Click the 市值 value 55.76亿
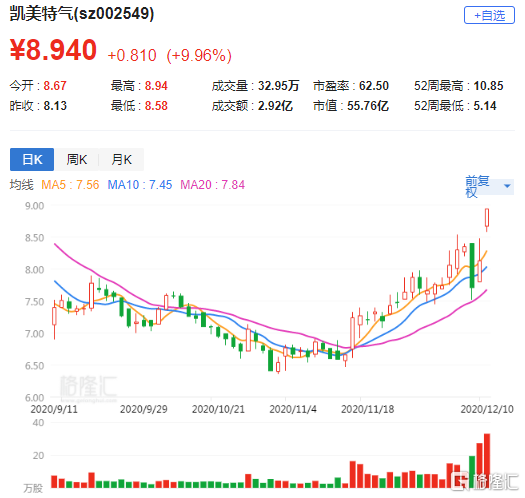 point(368,106)
